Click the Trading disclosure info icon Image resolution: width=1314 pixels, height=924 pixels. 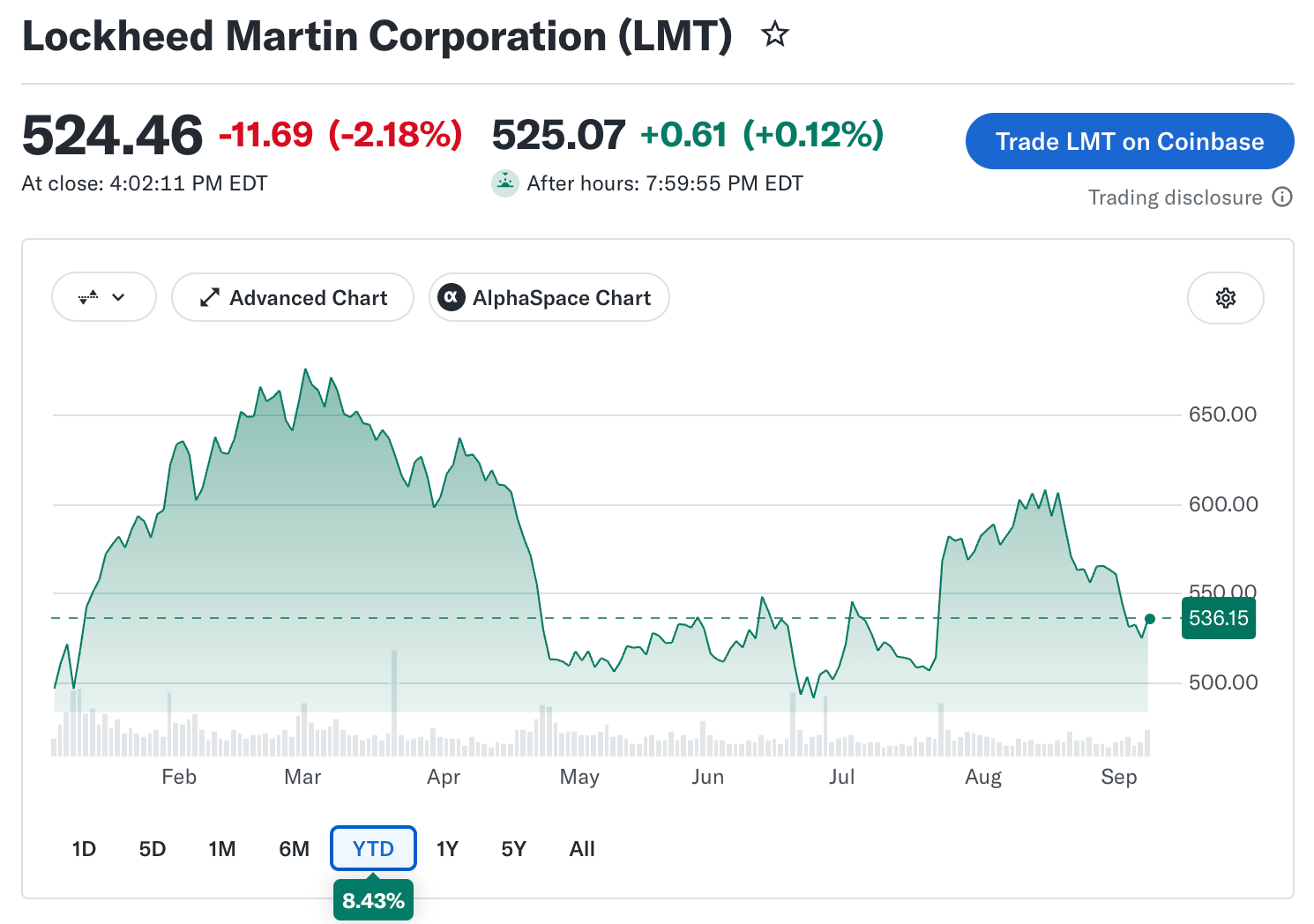coord(1282,197)
